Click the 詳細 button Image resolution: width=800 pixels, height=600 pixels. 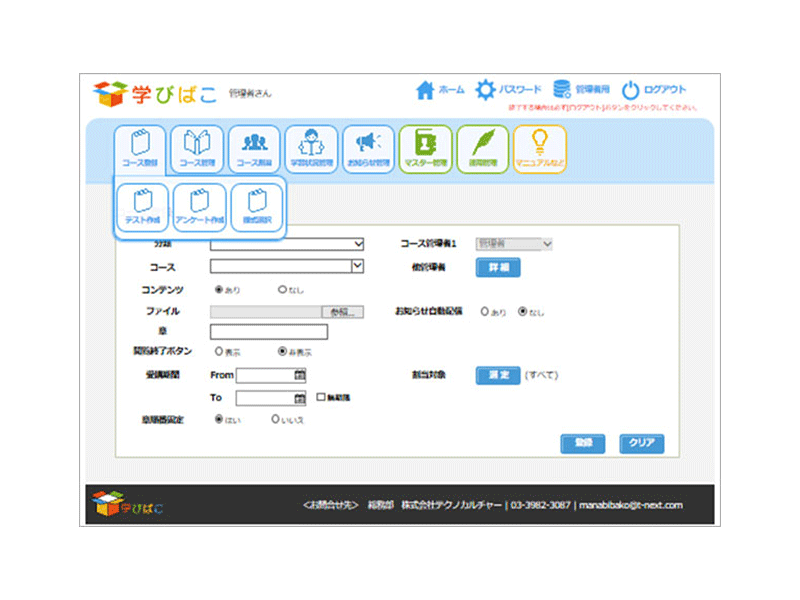[x=498, y=267]
